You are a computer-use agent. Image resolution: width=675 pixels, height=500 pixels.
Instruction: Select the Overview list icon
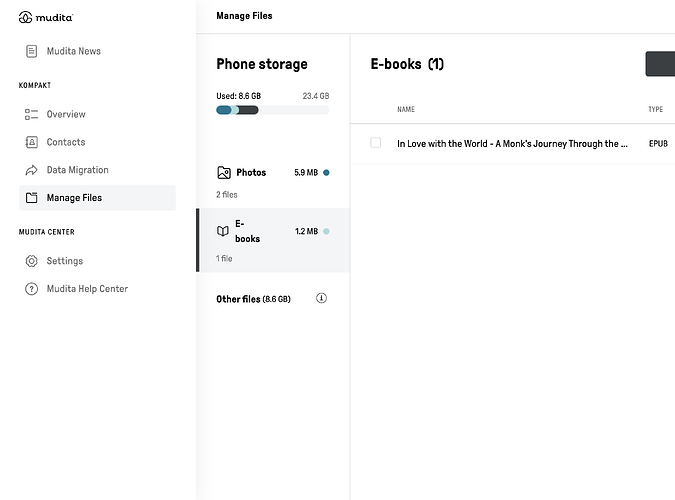click(31, 114)
